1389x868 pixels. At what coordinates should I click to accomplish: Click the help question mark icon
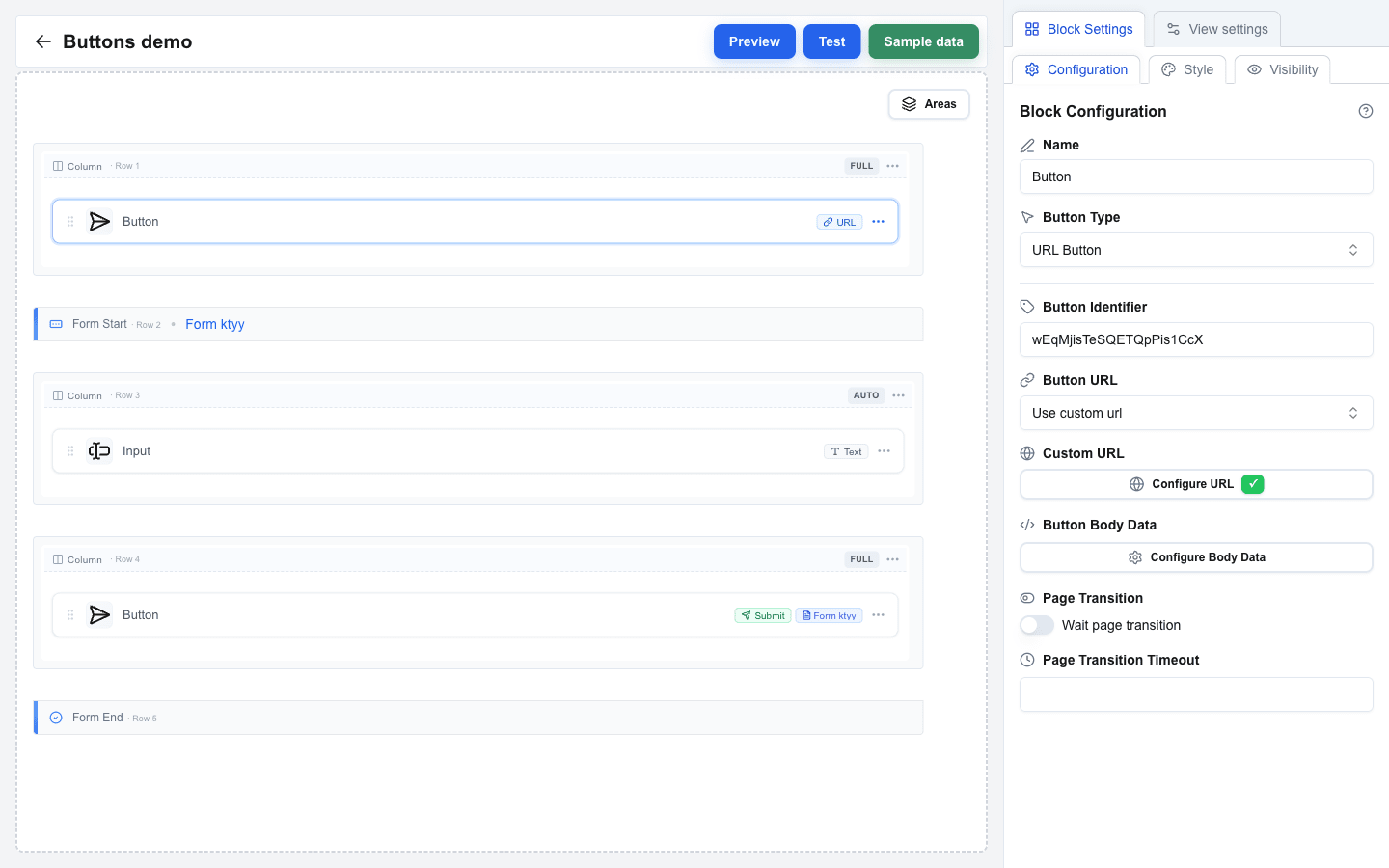click(1365, 111)
